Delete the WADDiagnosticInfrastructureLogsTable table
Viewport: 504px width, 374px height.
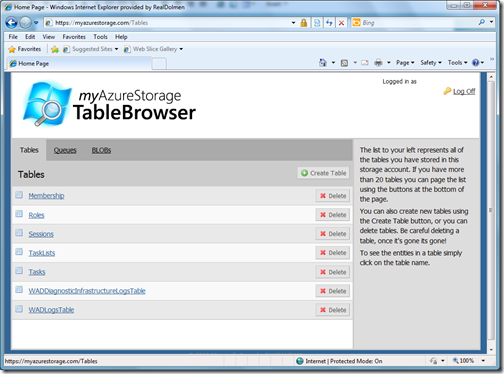coord(333,291)
